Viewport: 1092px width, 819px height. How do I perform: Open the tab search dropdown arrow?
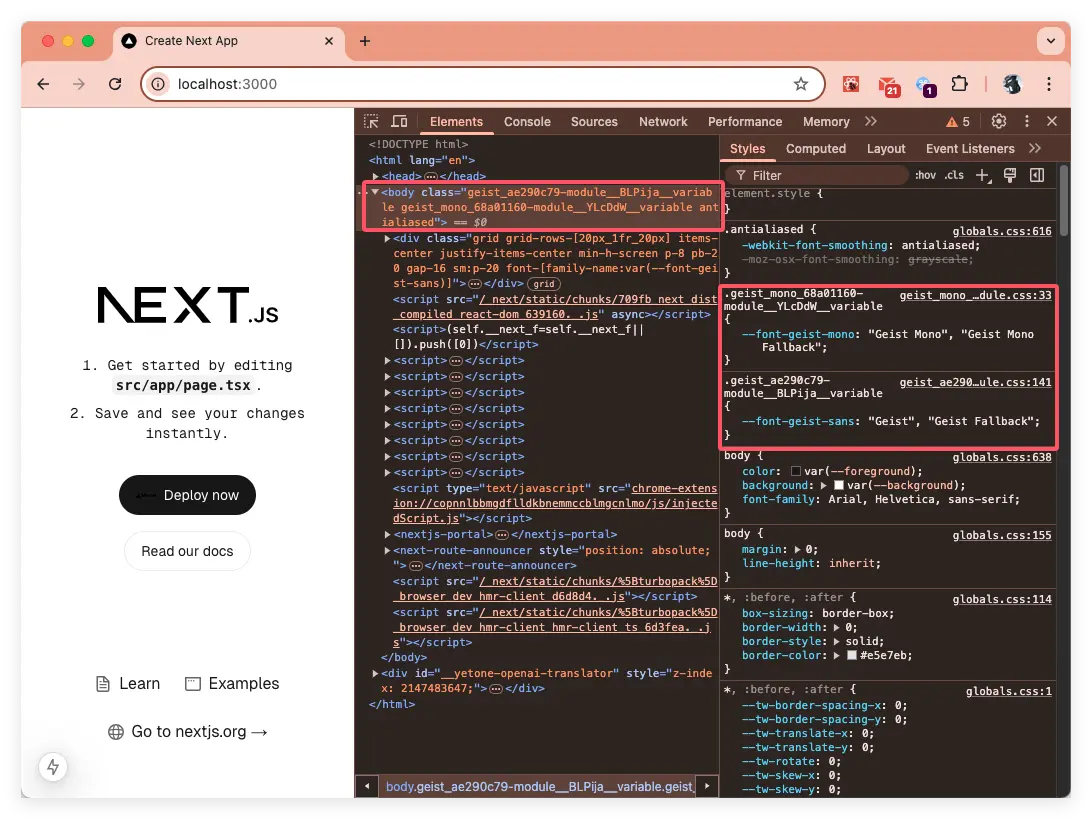1050,41
